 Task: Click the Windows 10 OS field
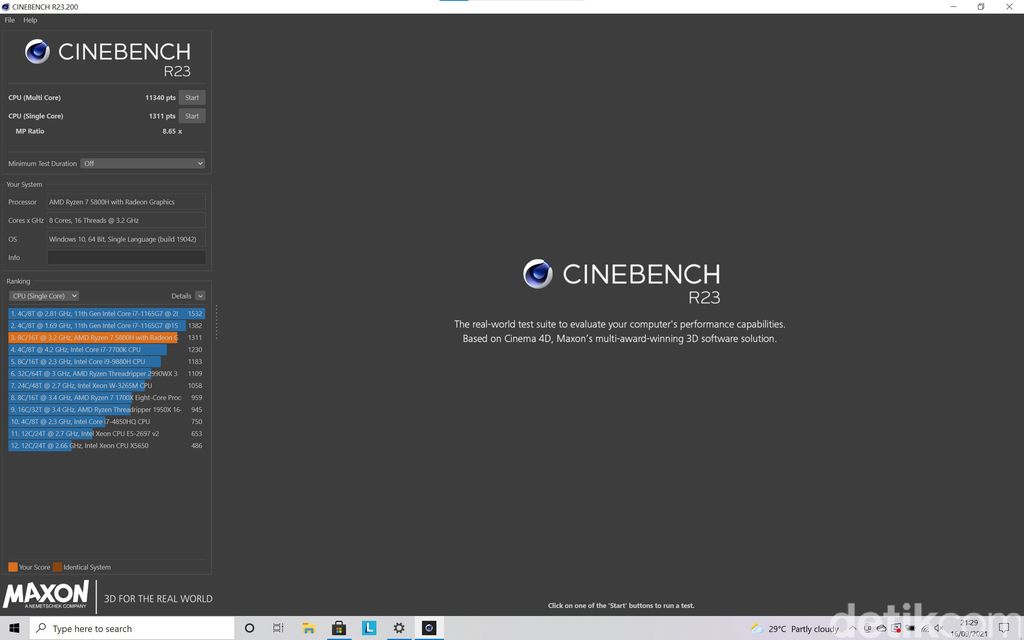click(127, 239)
